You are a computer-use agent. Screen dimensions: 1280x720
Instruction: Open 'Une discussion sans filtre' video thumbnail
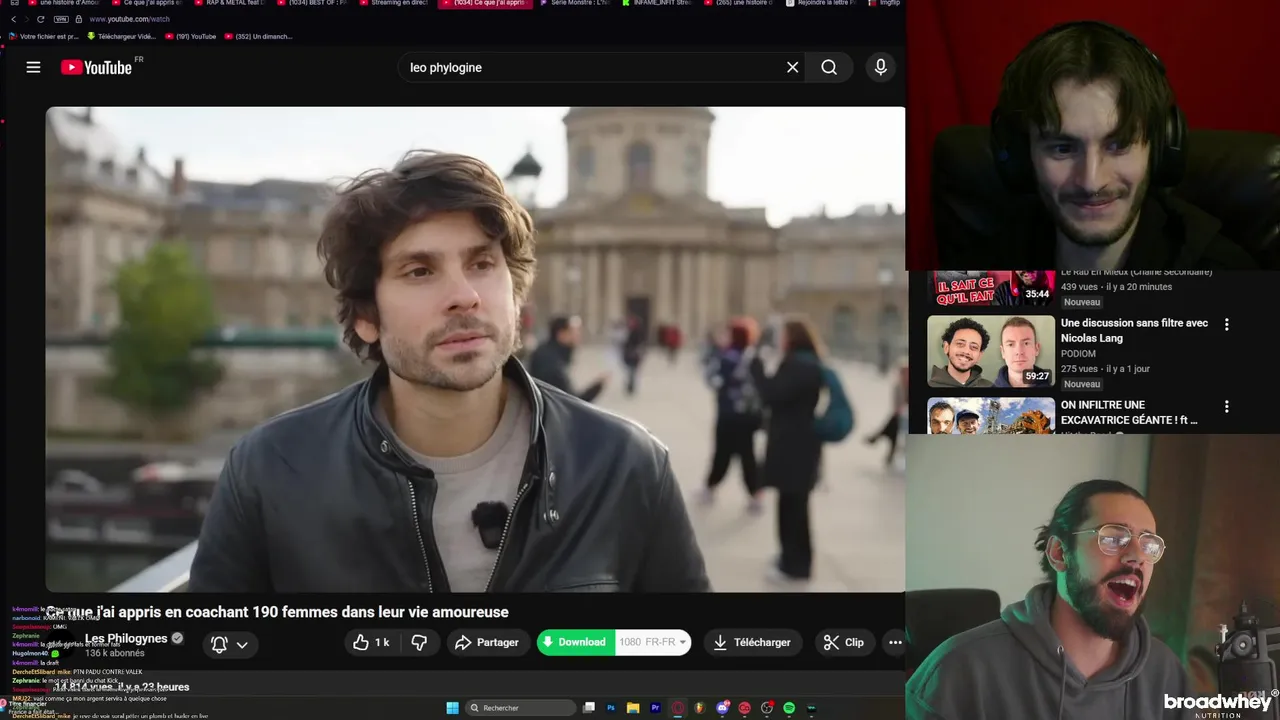pyautogui.click(x=991, y=351)
